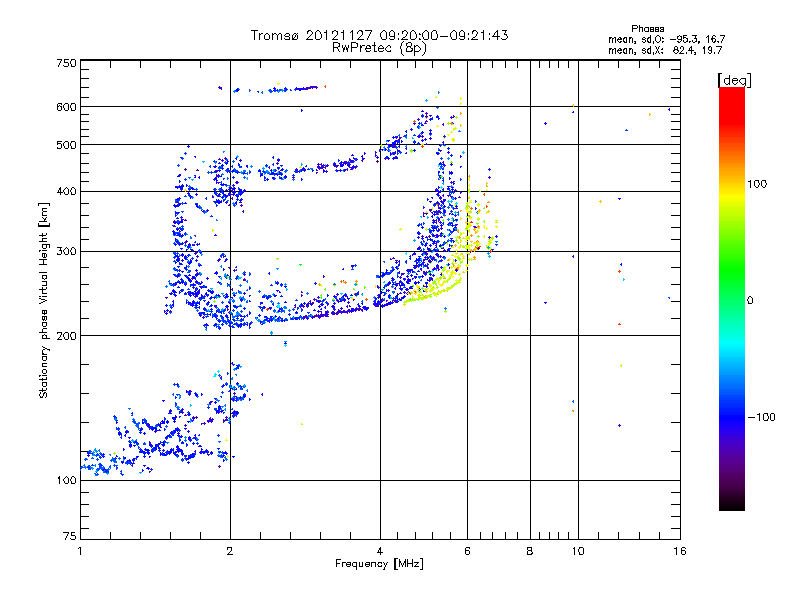Click the y-axis tick label "400"

pos(66,192)
